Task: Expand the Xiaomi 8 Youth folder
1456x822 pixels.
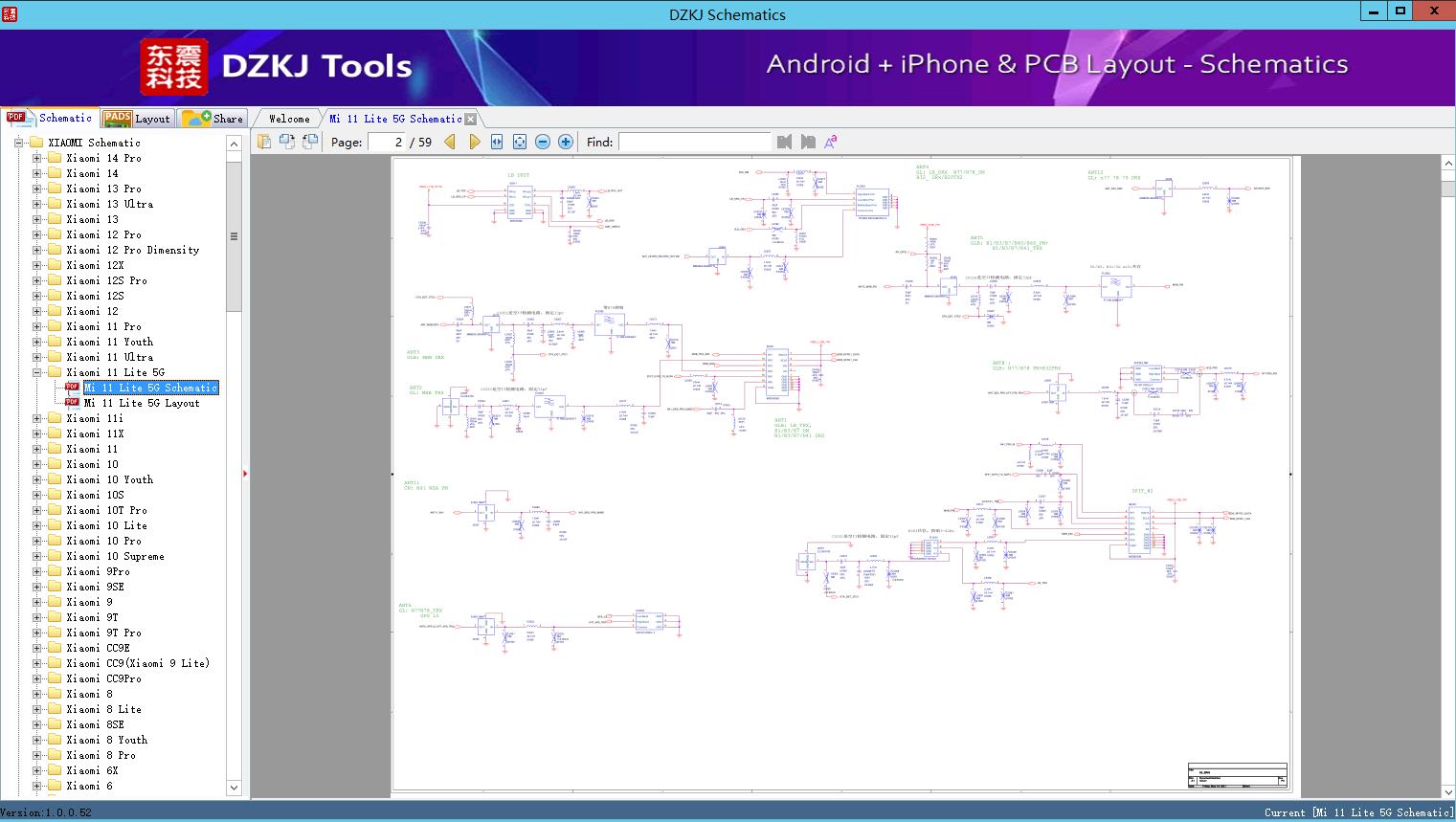Action: [36, 740]
